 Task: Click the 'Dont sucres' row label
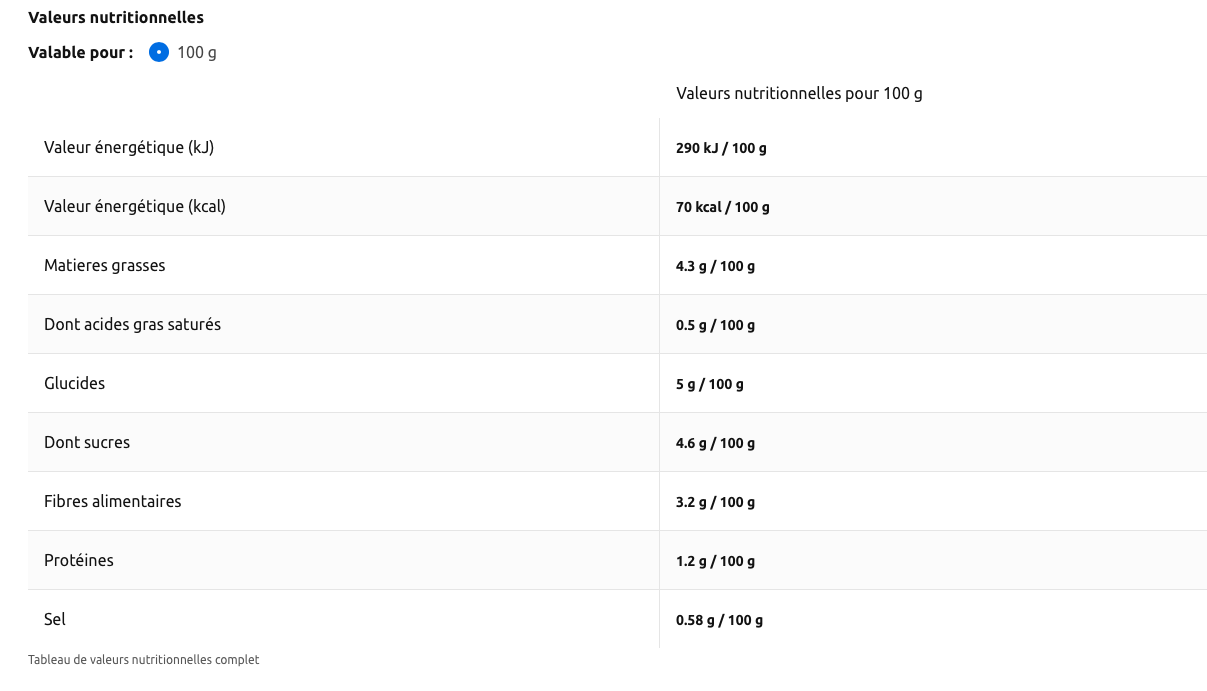[87, 443]
